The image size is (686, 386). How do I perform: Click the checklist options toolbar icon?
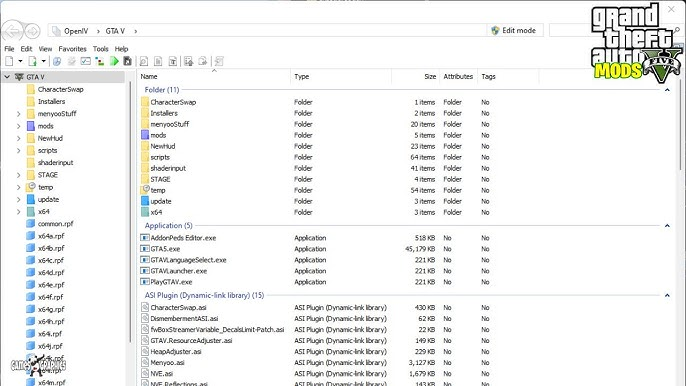[86, 61]
